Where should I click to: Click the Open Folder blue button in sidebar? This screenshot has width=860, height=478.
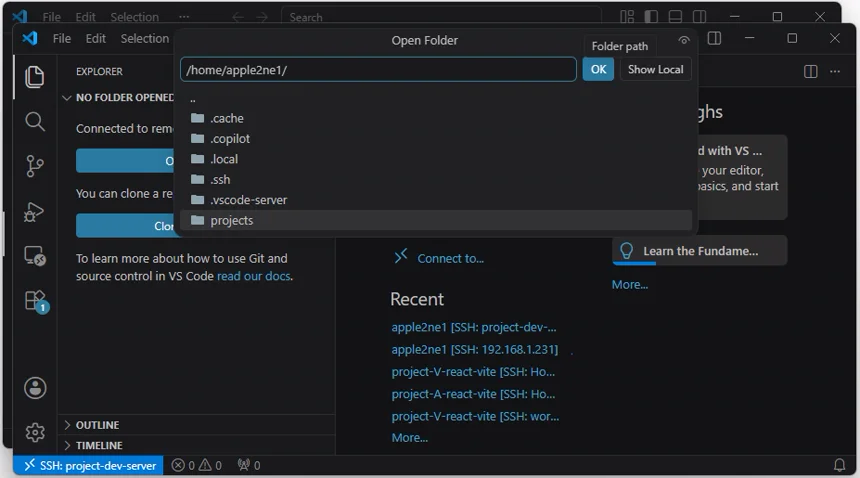(125, 161)
